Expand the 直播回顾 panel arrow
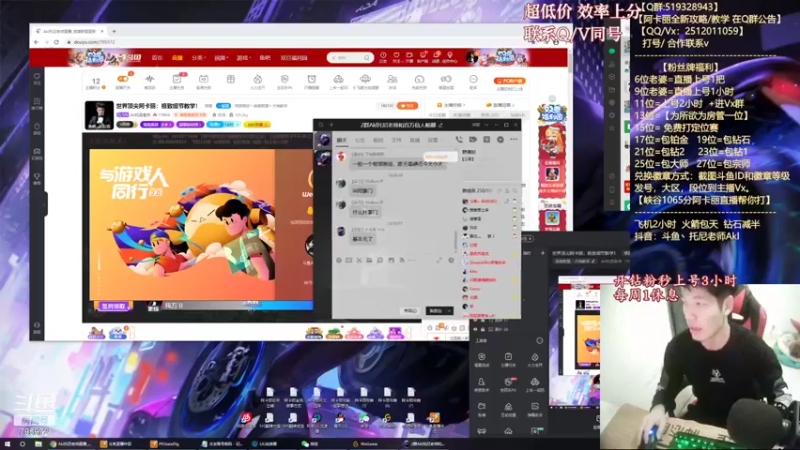Screen dimensions: 800x450 point(514,105)
